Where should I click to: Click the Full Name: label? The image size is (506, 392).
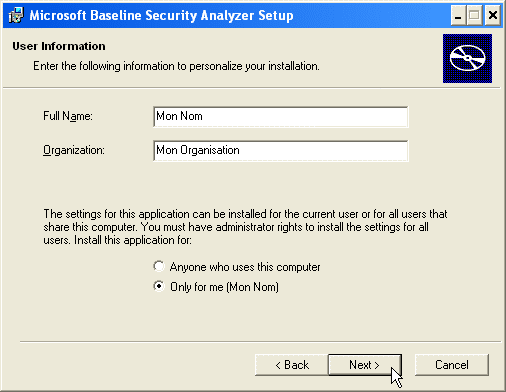[68, 116]
